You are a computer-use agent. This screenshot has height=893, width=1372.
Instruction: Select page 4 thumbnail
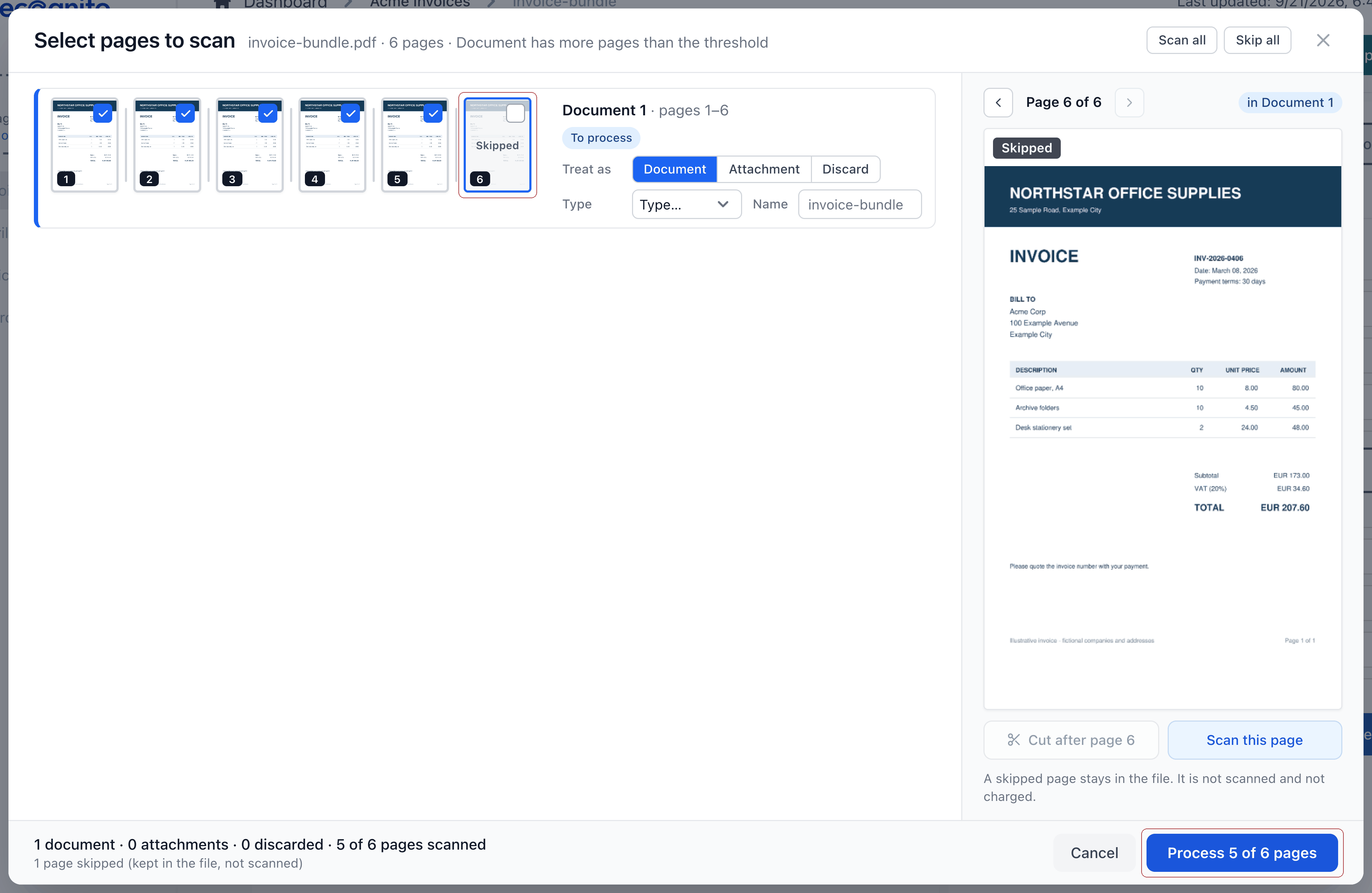click(332, 145)
